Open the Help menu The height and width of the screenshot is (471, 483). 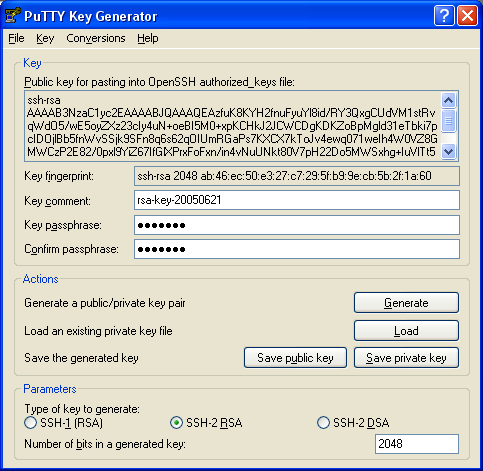coord(148,38)
